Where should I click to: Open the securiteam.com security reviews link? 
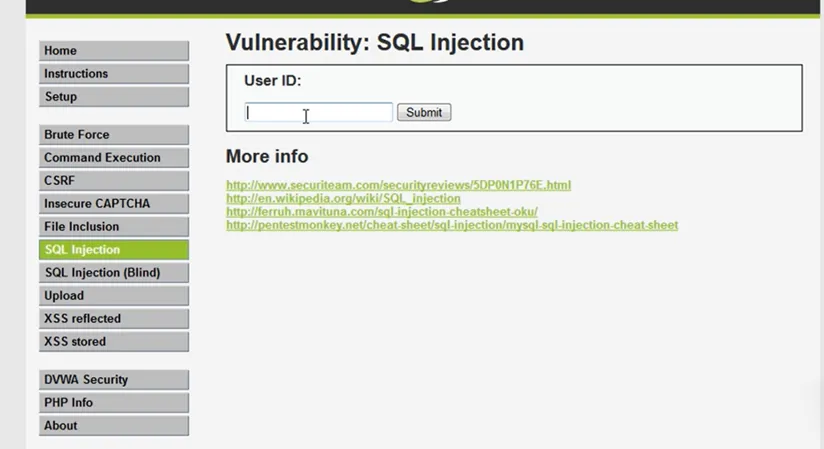pos(398,185)
